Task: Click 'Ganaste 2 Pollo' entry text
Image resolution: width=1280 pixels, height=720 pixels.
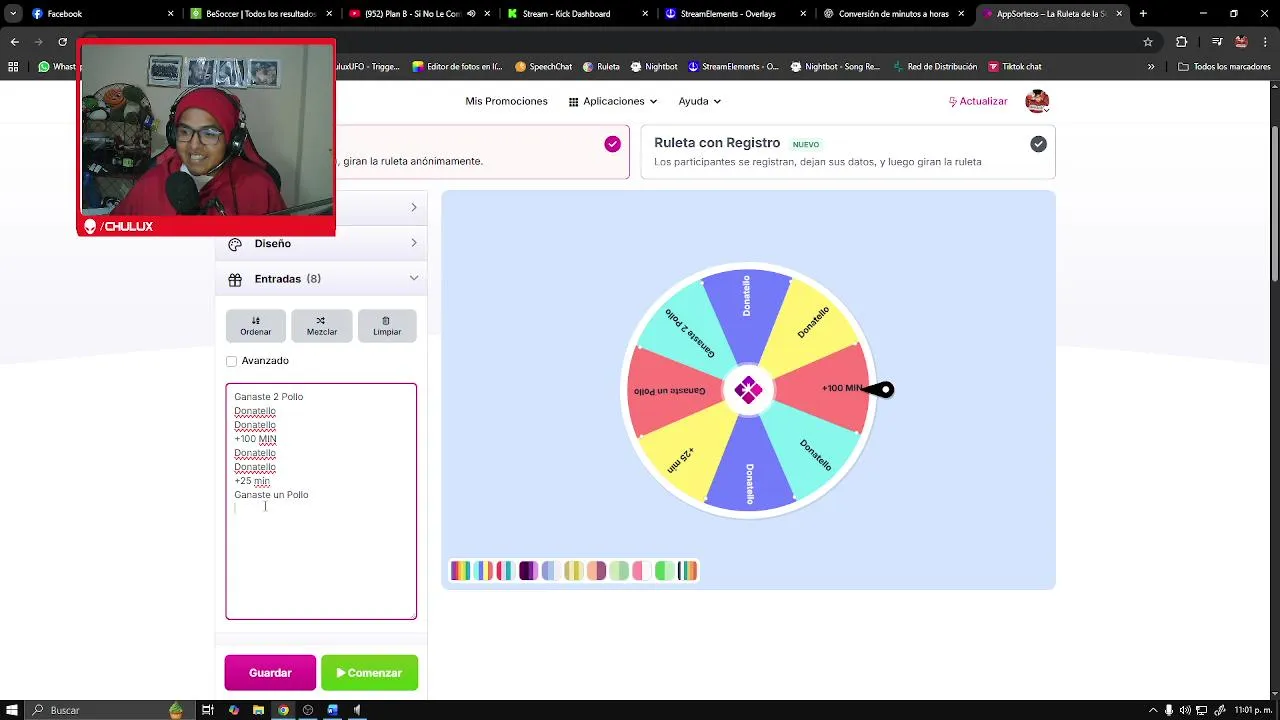Action: (268, 397)
